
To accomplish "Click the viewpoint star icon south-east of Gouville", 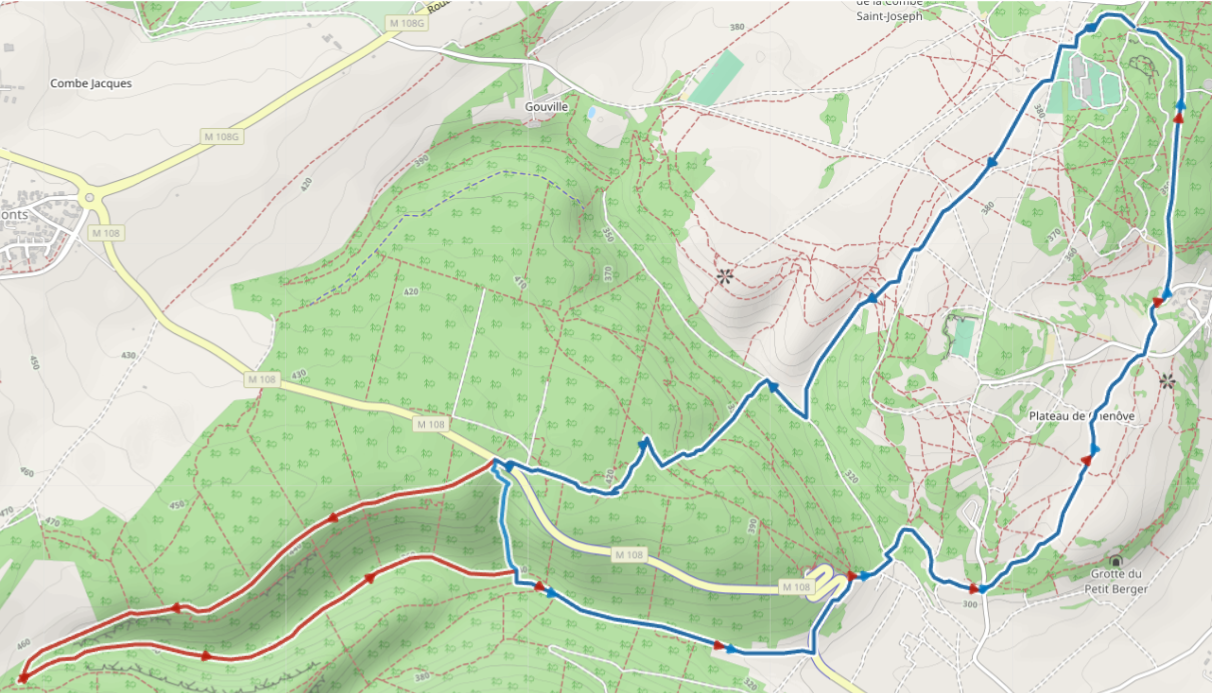I will coord(725,276).
